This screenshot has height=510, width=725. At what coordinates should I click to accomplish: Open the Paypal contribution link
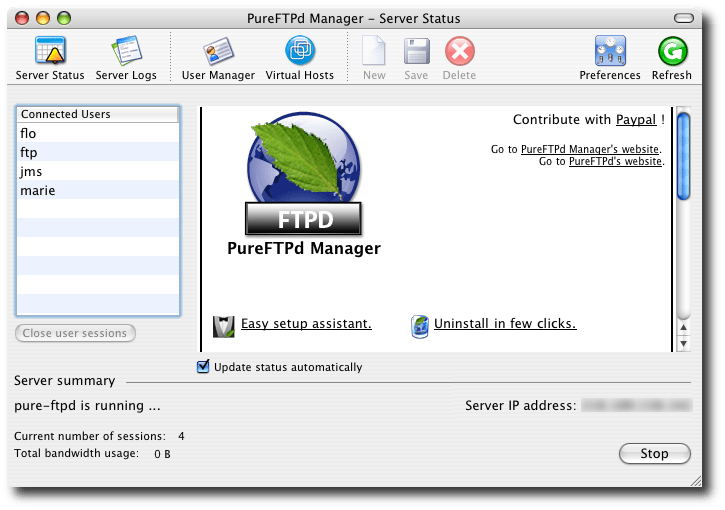pos(636,120)
